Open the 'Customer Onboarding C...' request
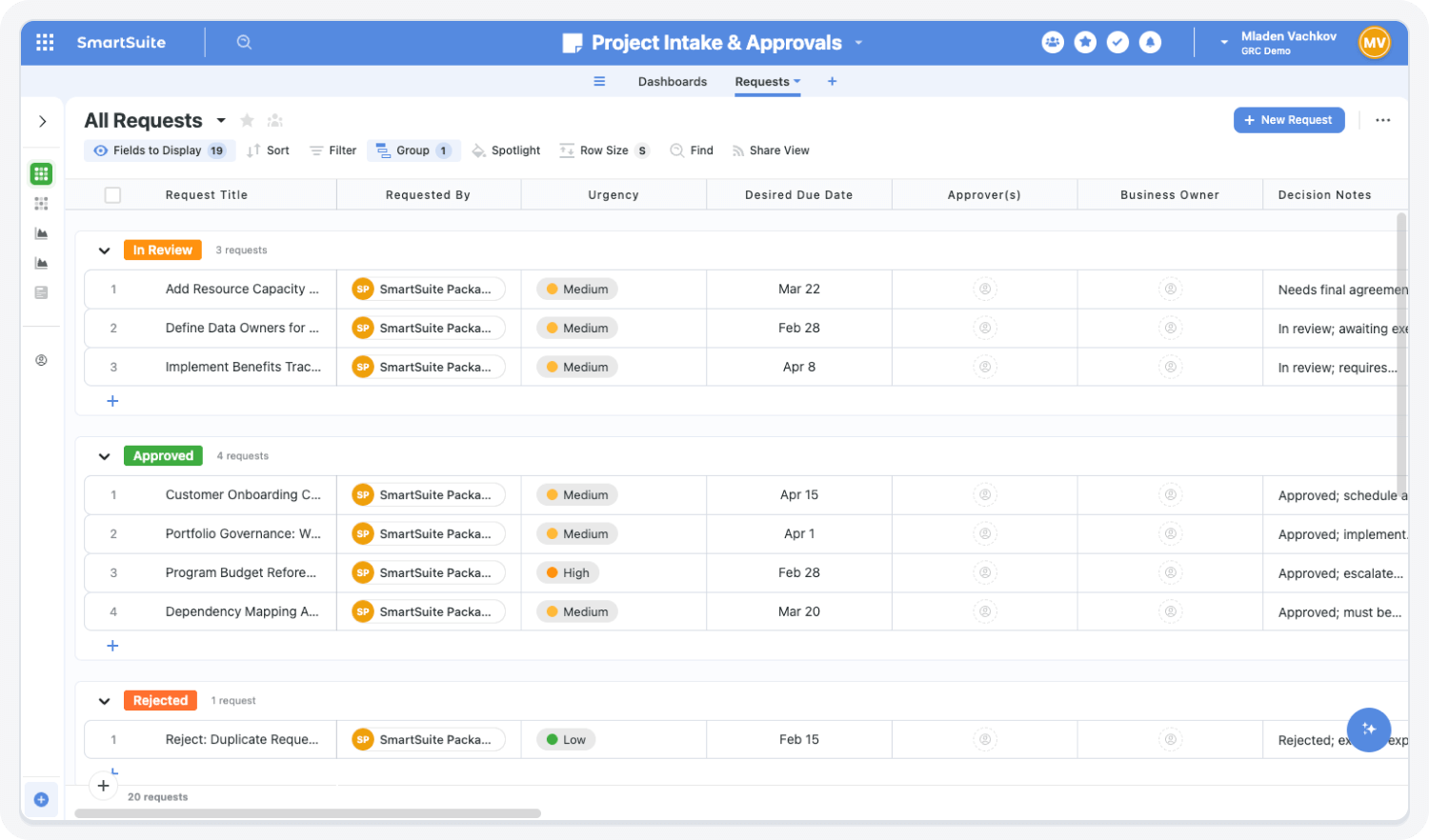The image size is (1429, 840). (x=243, y=494)
